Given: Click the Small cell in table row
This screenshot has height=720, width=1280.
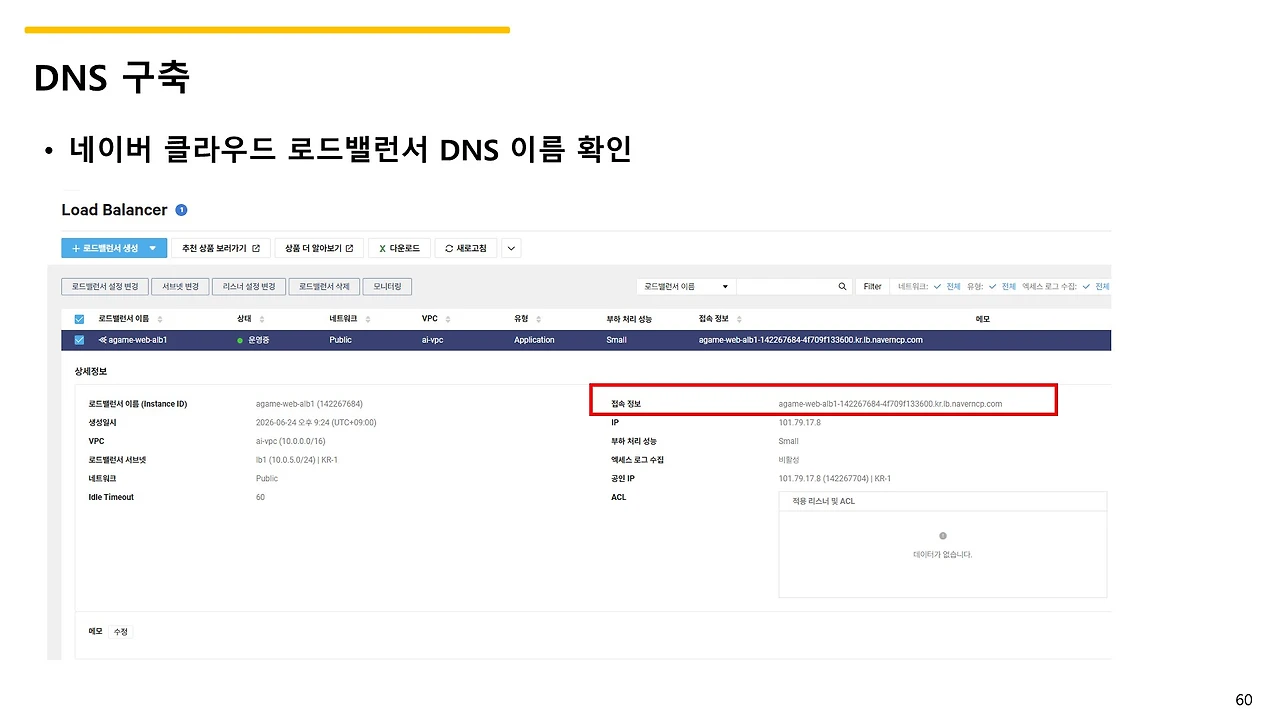Looking at the screenshot, I should tap(616, 340).
